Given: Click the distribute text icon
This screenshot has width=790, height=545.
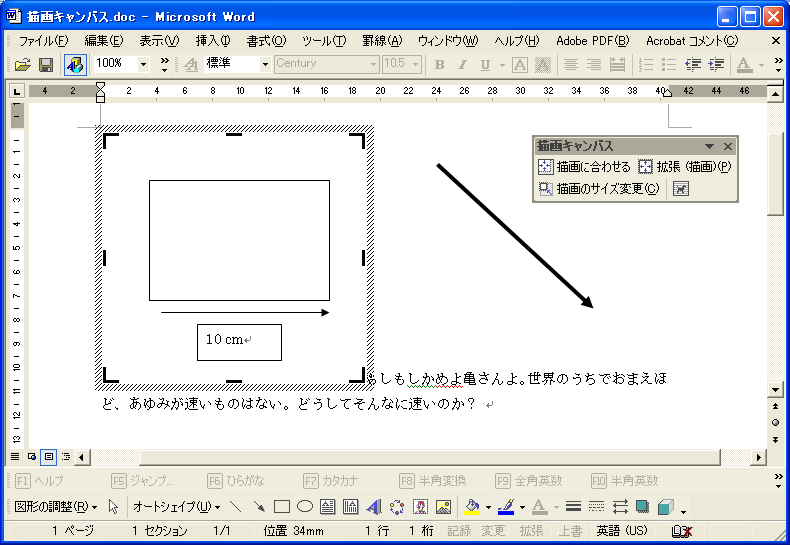Looking at the screenshot, I should point(617,64).
